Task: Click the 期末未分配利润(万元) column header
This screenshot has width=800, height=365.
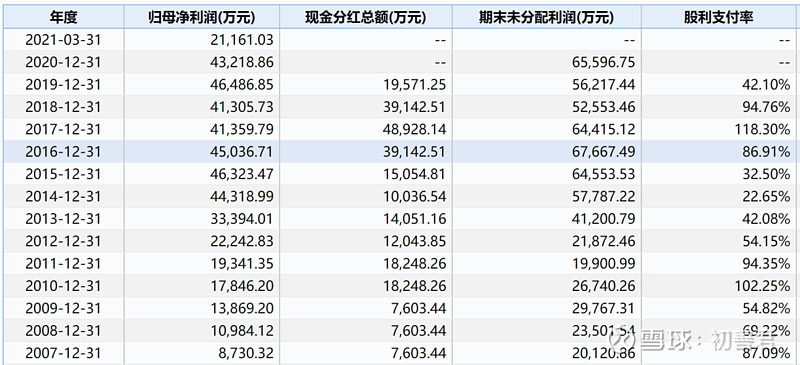Action: 546,18
